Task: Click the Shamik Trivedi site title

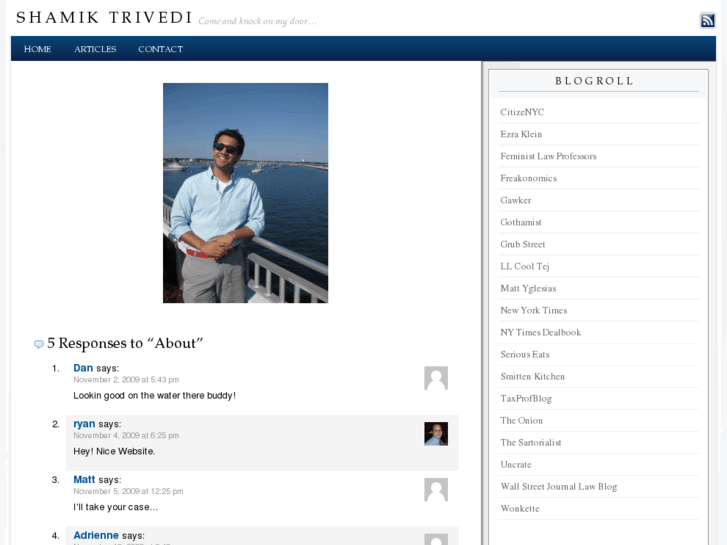Action: coord(104,18)
